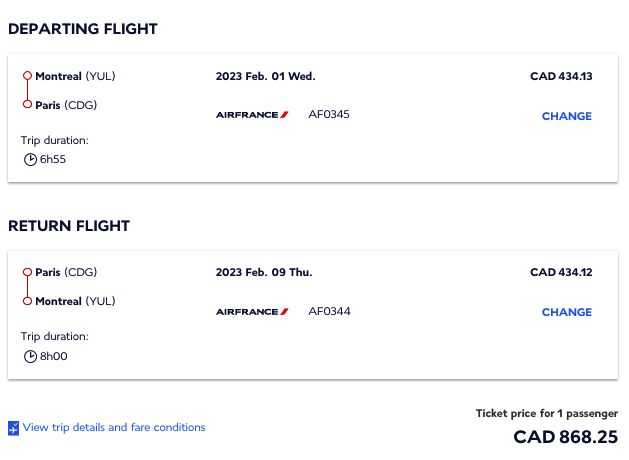This screenshot has width=629, height=460.
Task: Click Paris (CDG) origin in return flight
Action: [x=66, y=272]
